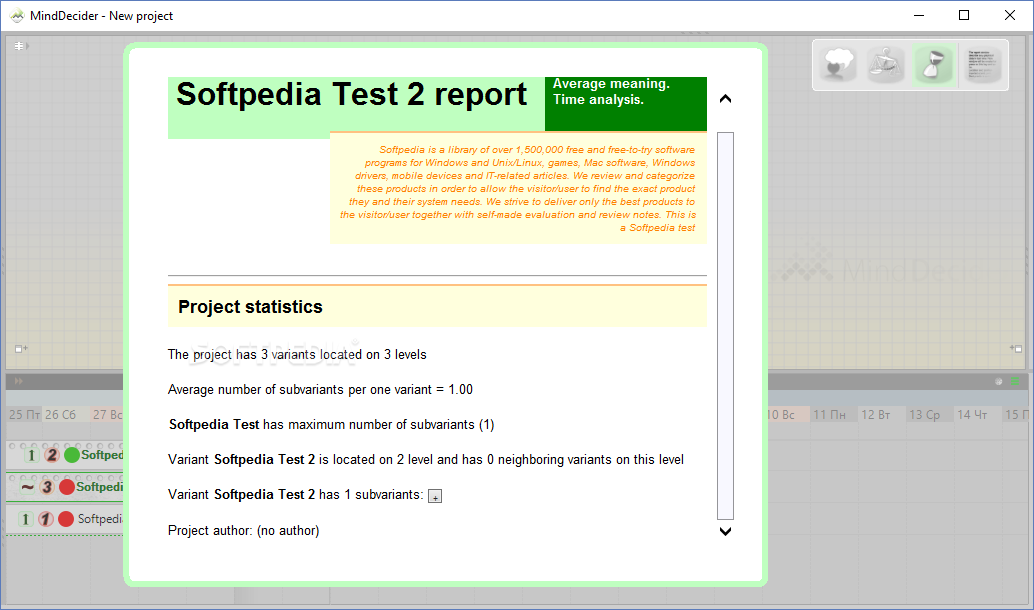
Task: Click the green list-lines icon on timeline header
Action: (1015, 381)
